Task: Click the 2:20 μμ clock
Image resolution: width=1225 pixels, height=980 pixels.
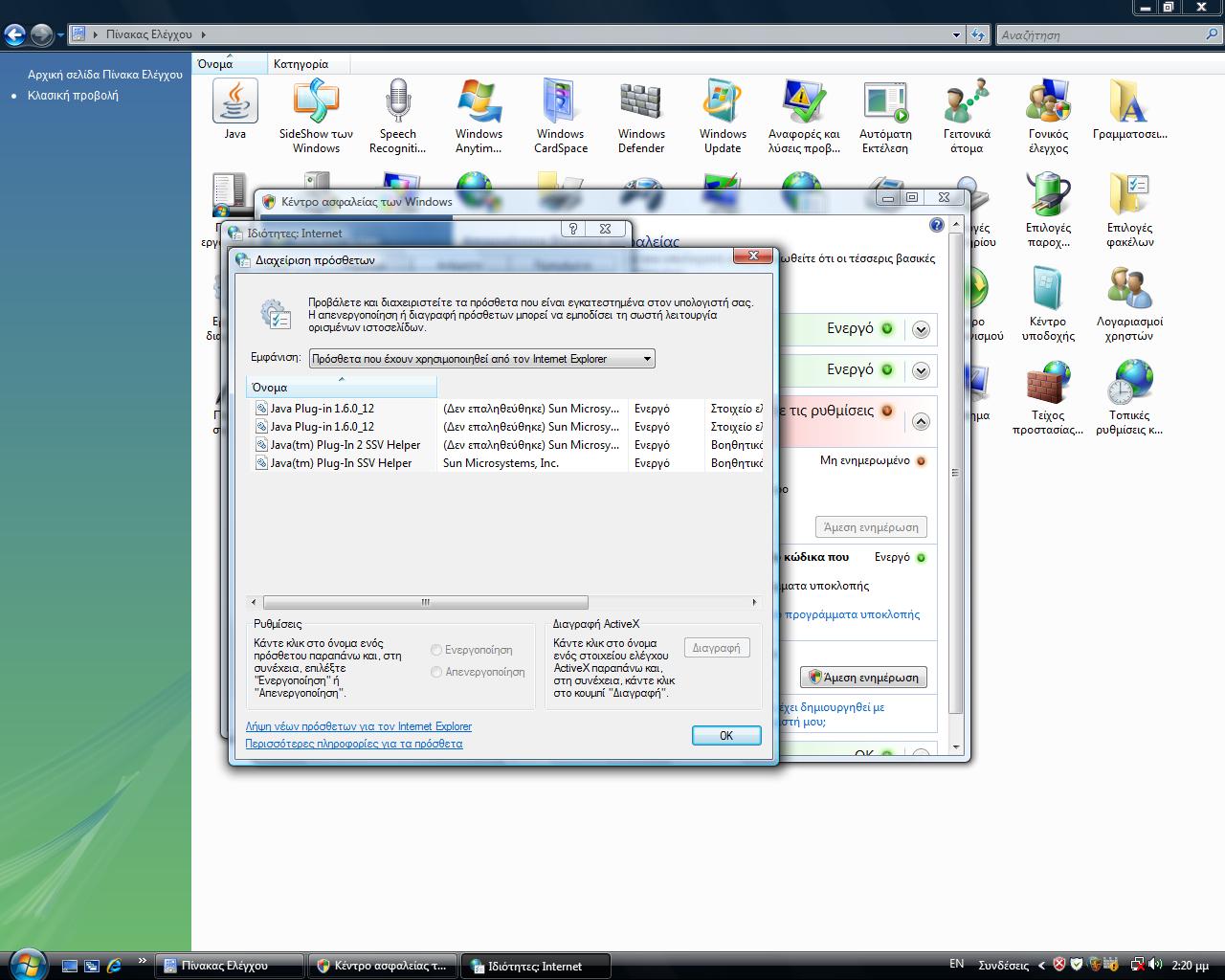Action: [x=1191, y=966]
